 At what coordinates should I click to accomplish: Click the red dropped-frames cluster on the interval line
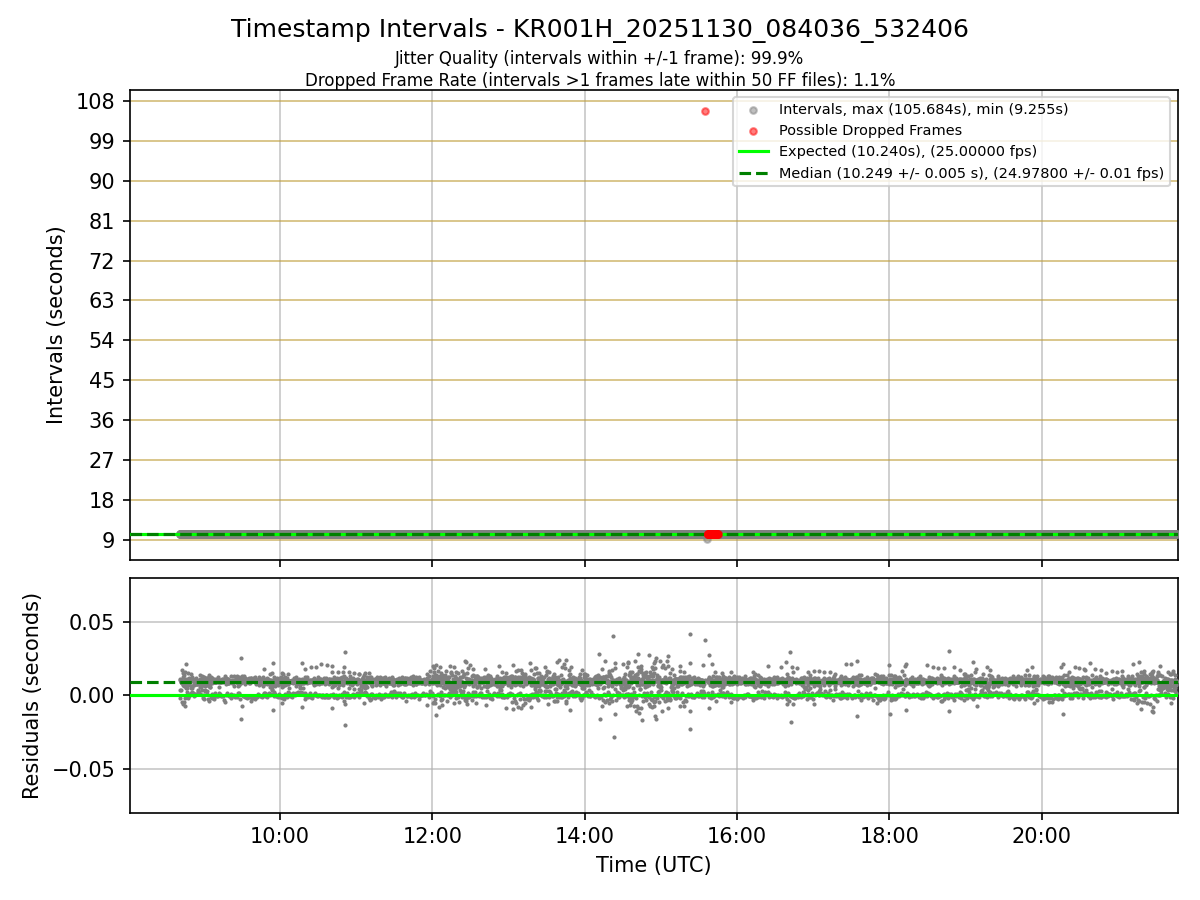pyautogui.click(x=713, y=534)
